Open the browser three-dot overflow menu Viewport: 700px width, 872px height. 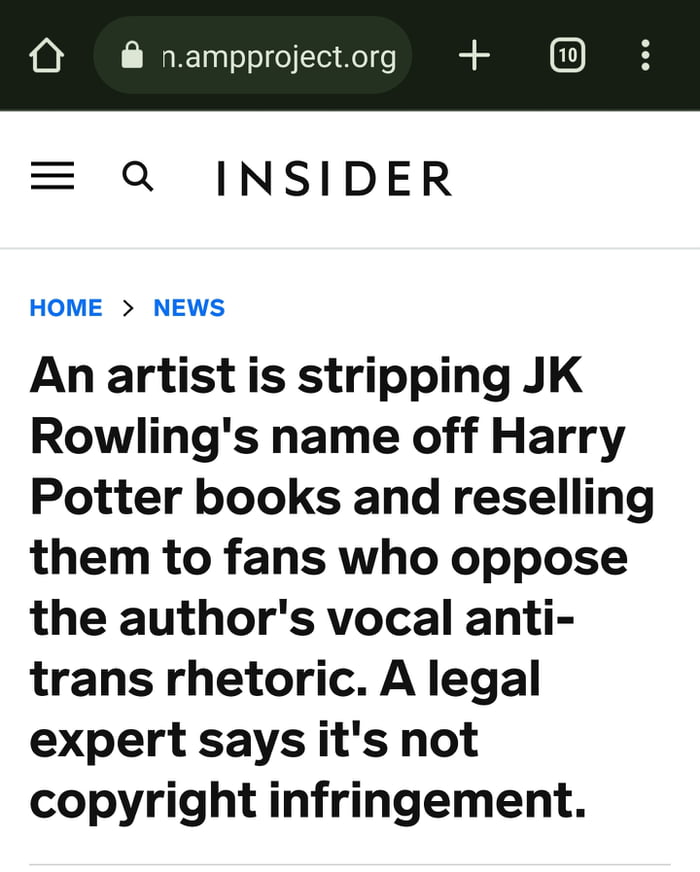pyautogui.click(x=646, y=56)
